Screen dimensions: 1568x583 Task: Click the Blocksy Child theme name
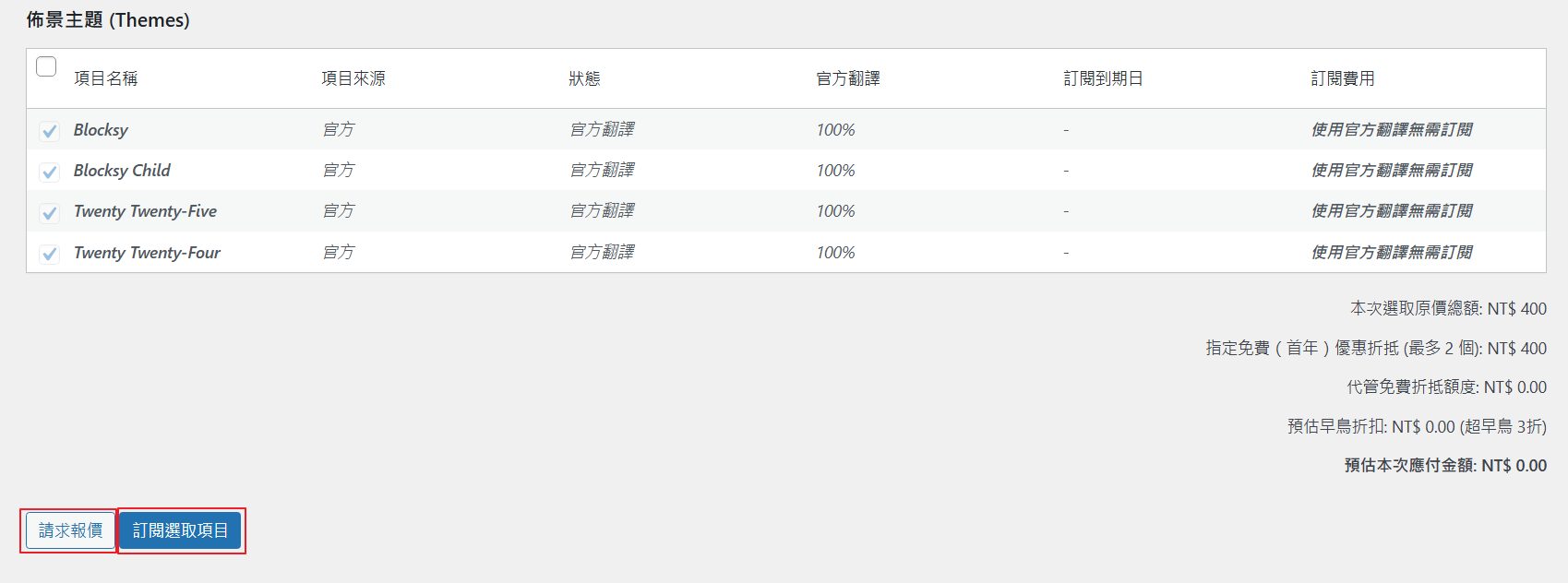tap(122, 171)
